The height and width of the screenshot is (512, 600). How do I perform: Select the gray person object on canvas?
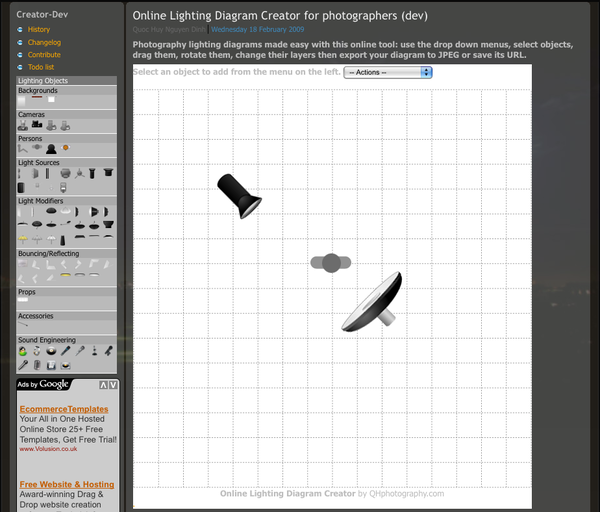331,263
